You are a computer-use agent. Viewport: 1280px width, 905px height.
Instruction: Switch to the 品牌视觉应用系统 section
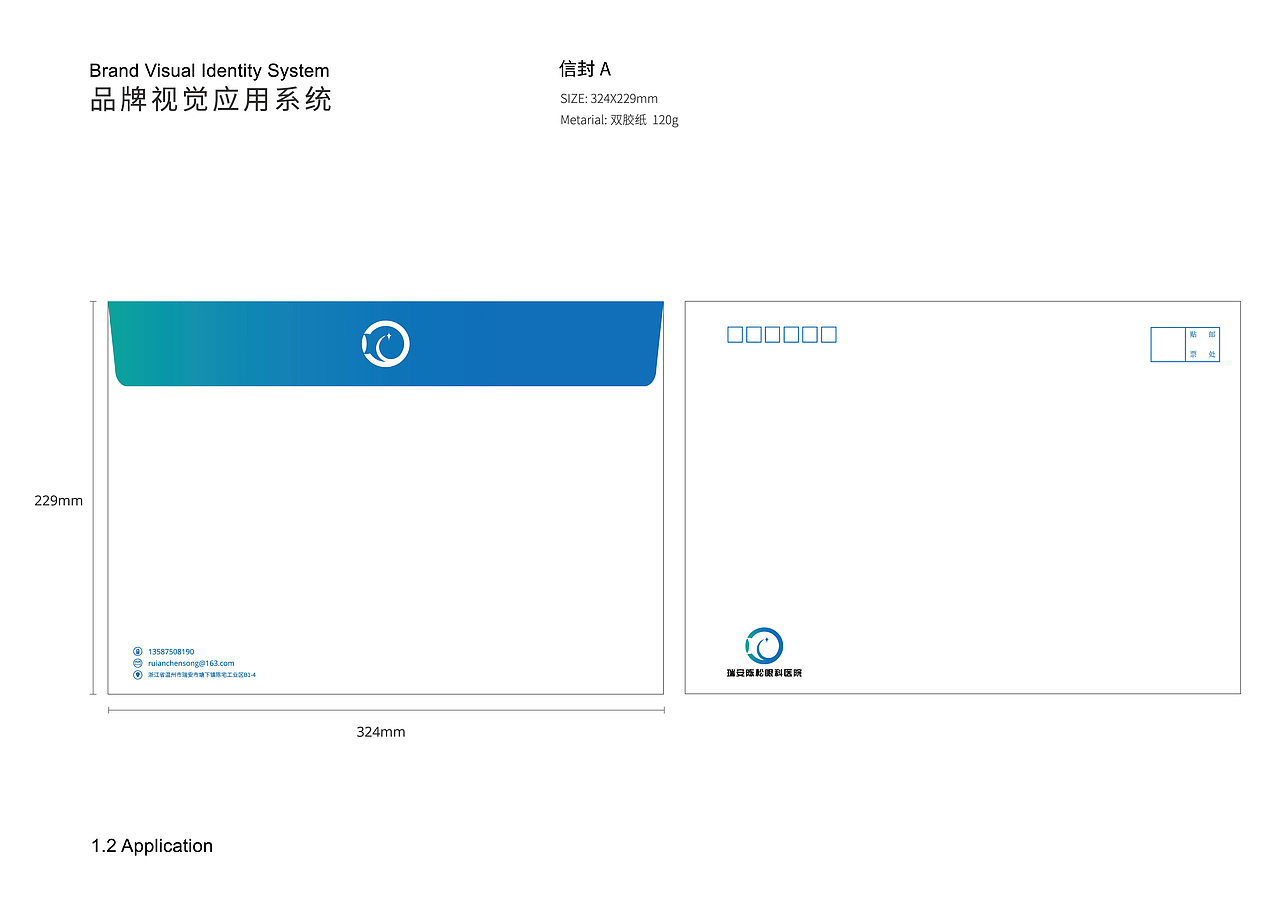coord(211,99)
